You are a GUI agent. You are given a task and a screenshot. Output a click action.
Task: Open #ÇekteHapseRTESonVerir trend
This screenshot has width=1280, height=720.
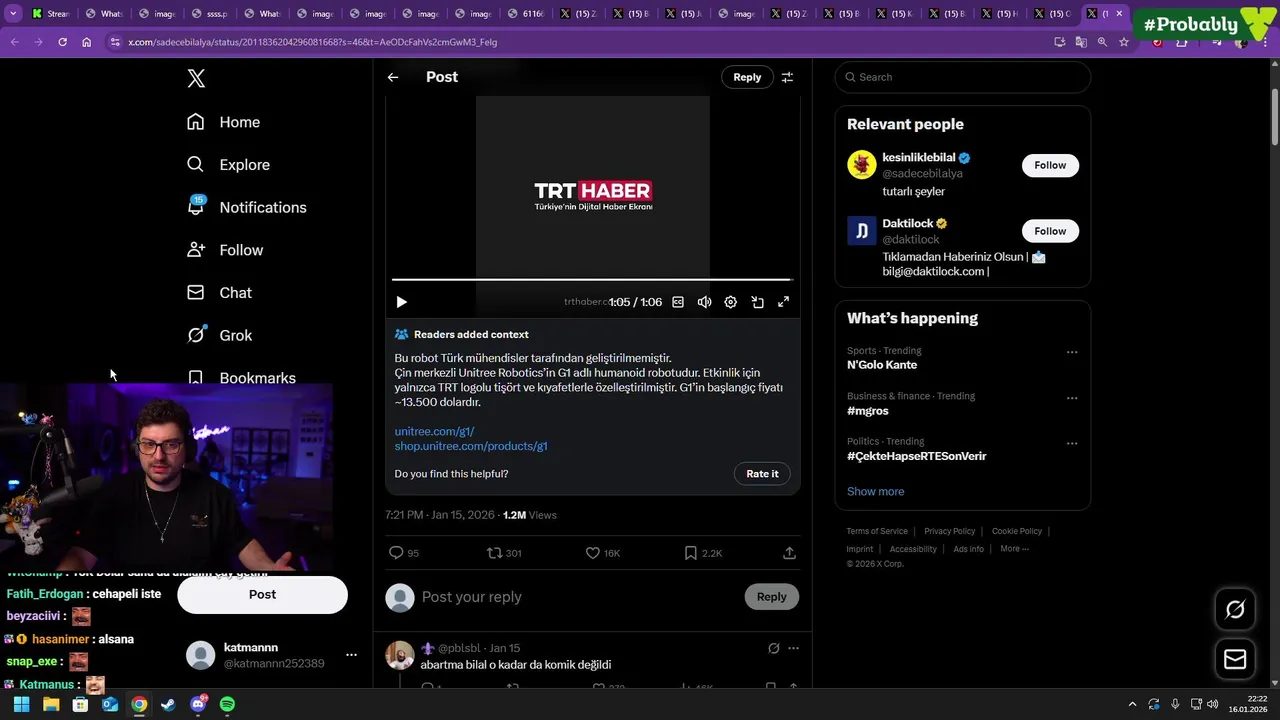point(917,456)
